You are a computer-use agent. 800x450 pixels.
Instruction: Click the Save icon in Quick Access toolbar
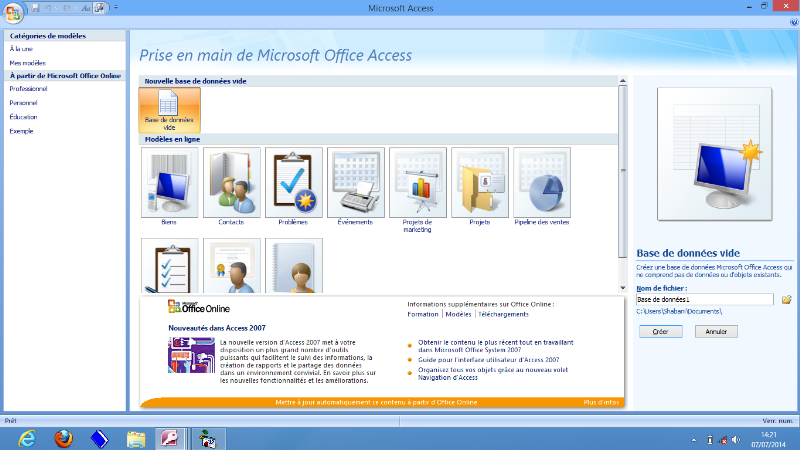(35, 8)
